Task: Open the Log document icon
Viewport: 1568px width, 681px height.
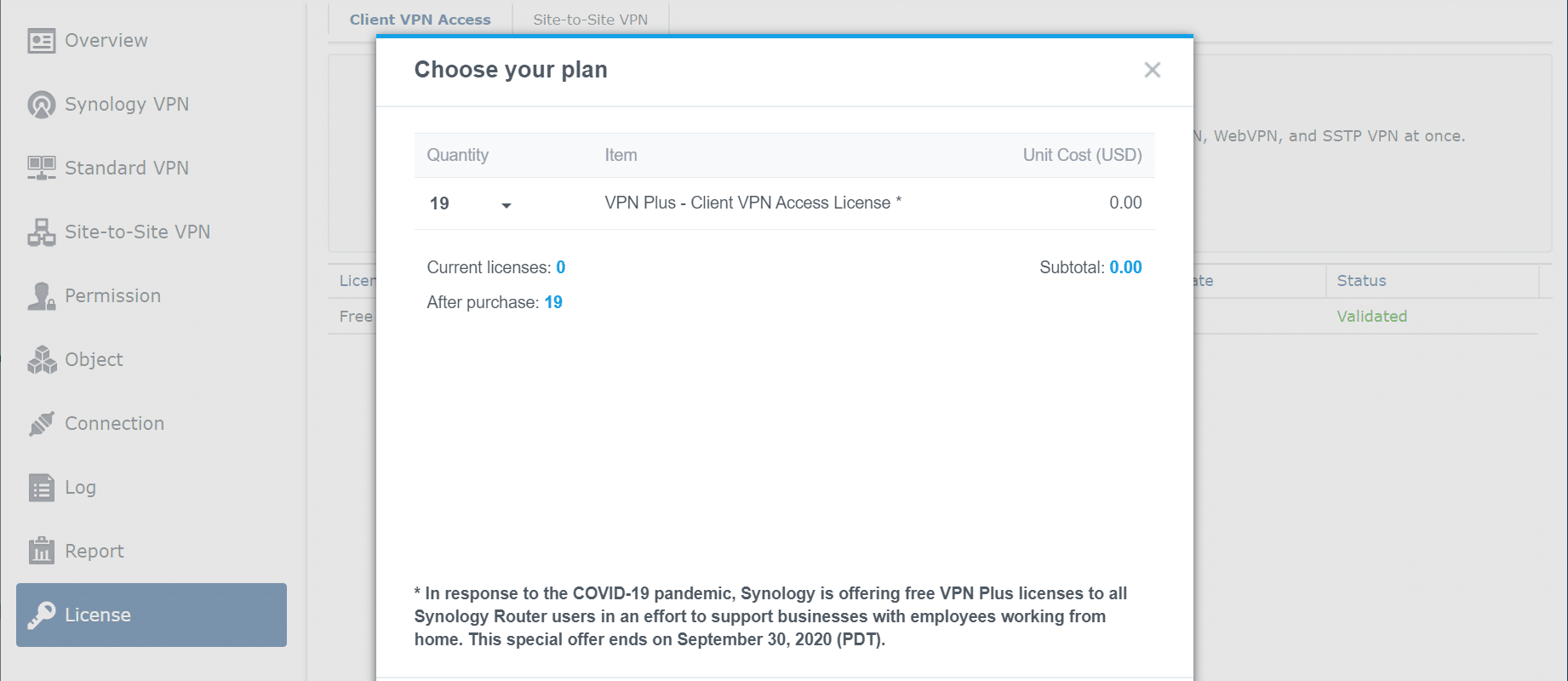Action: [41, 488]
